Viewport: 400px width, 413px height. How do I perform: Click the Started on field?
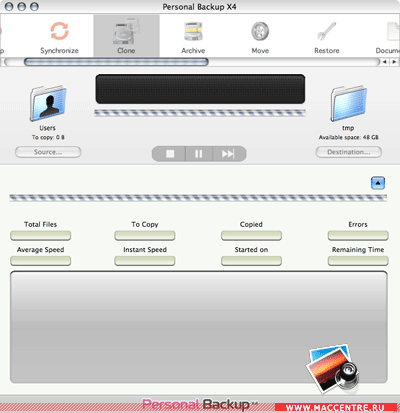click(251, 261)
